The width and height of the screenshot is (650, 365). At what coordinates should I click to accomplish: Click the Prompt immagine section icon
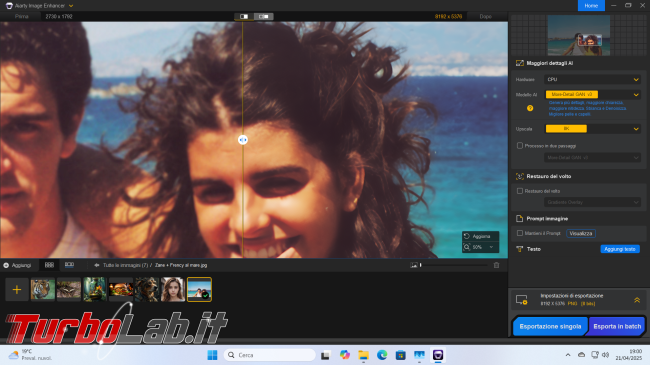click(519, 219)
